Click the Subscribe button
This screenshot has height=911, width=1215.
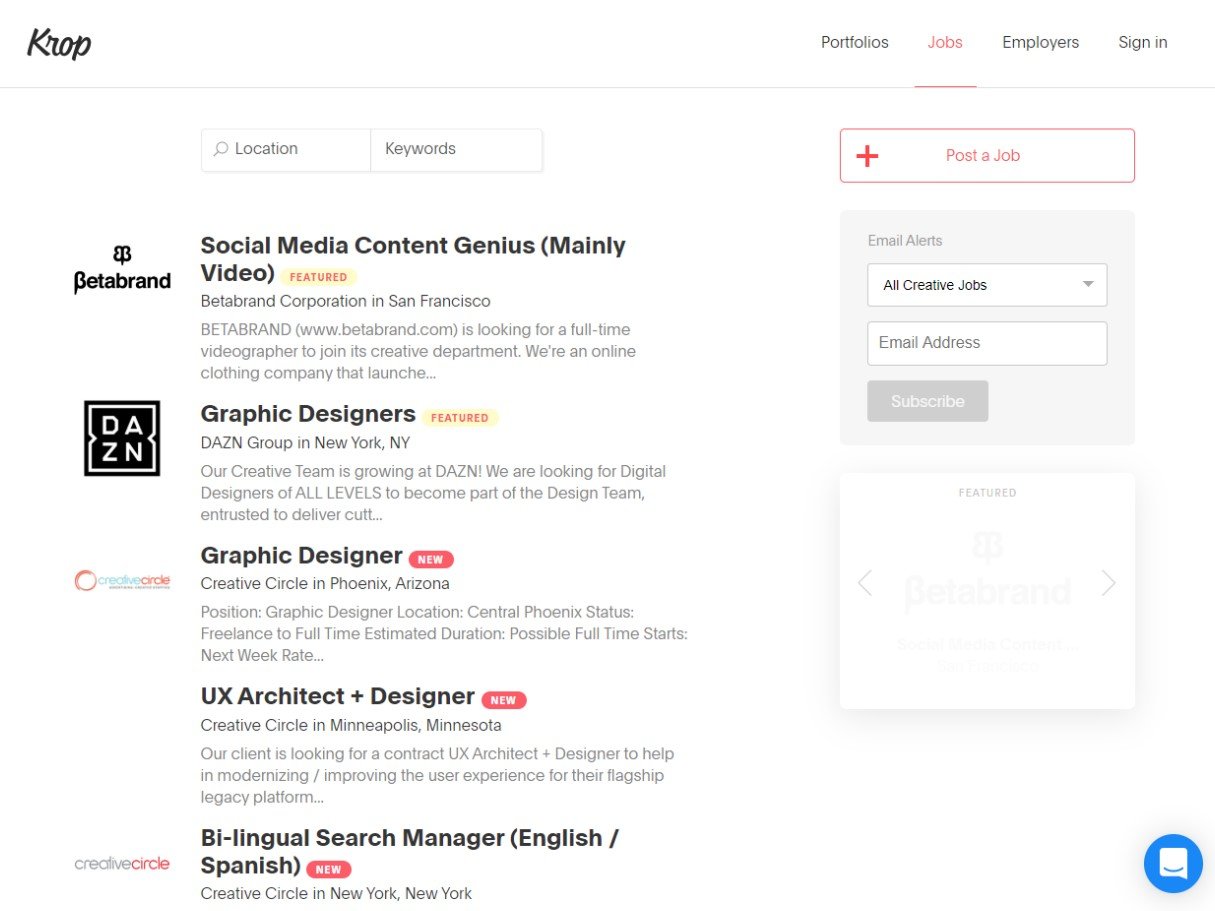(927, 401)
